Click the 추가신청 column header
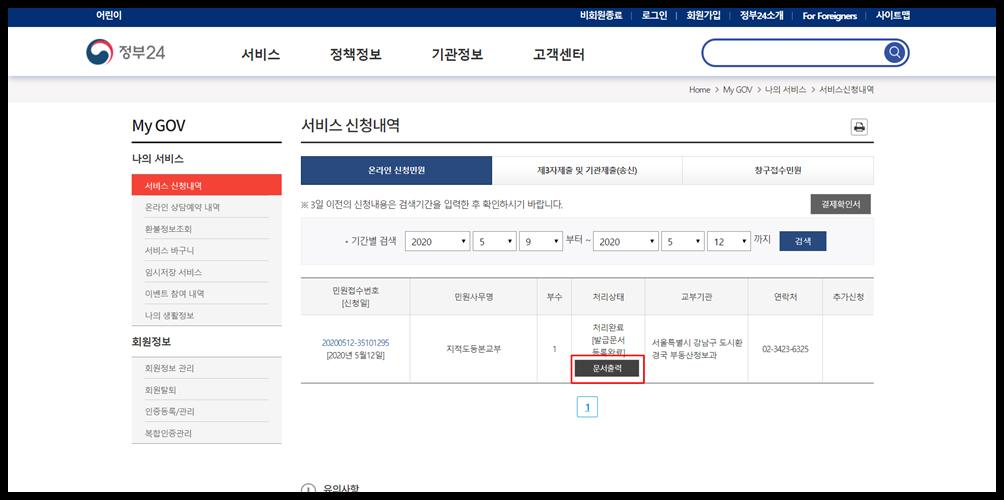The height and width of the screenshot is (500, 1004). [x=848, y=296]
